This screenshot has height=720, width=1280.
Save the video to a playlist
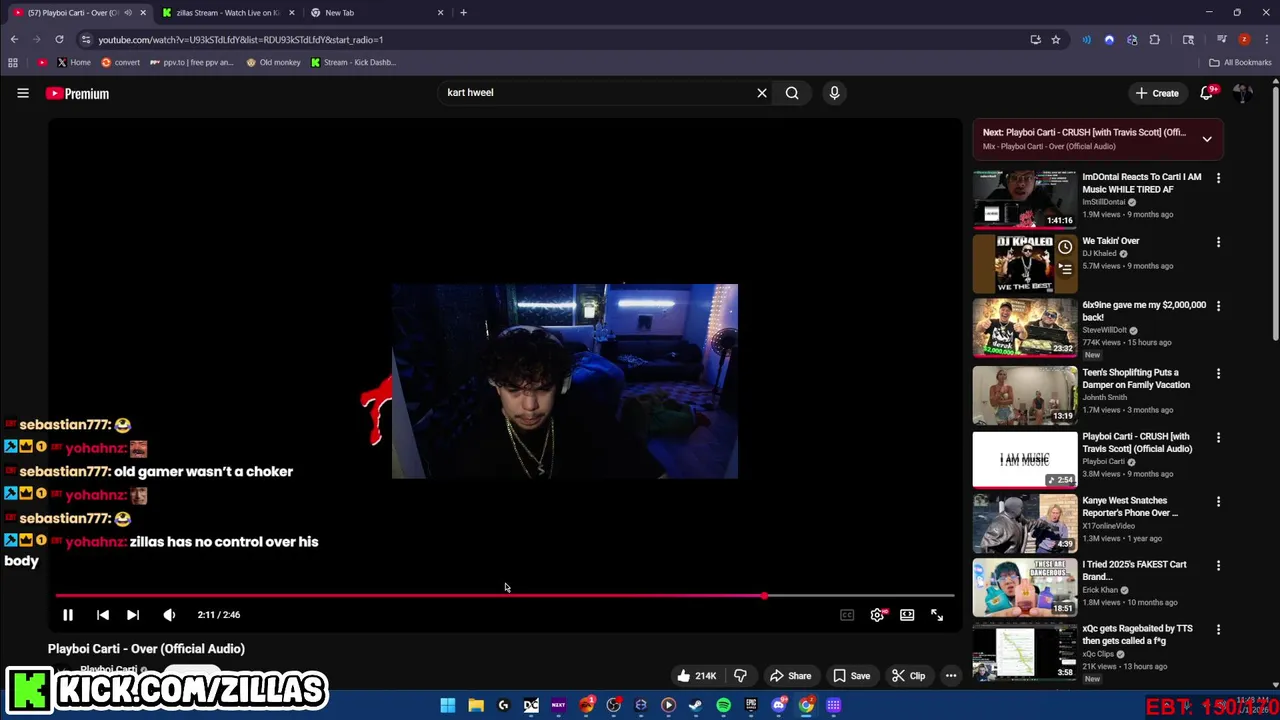click(852, 676)
